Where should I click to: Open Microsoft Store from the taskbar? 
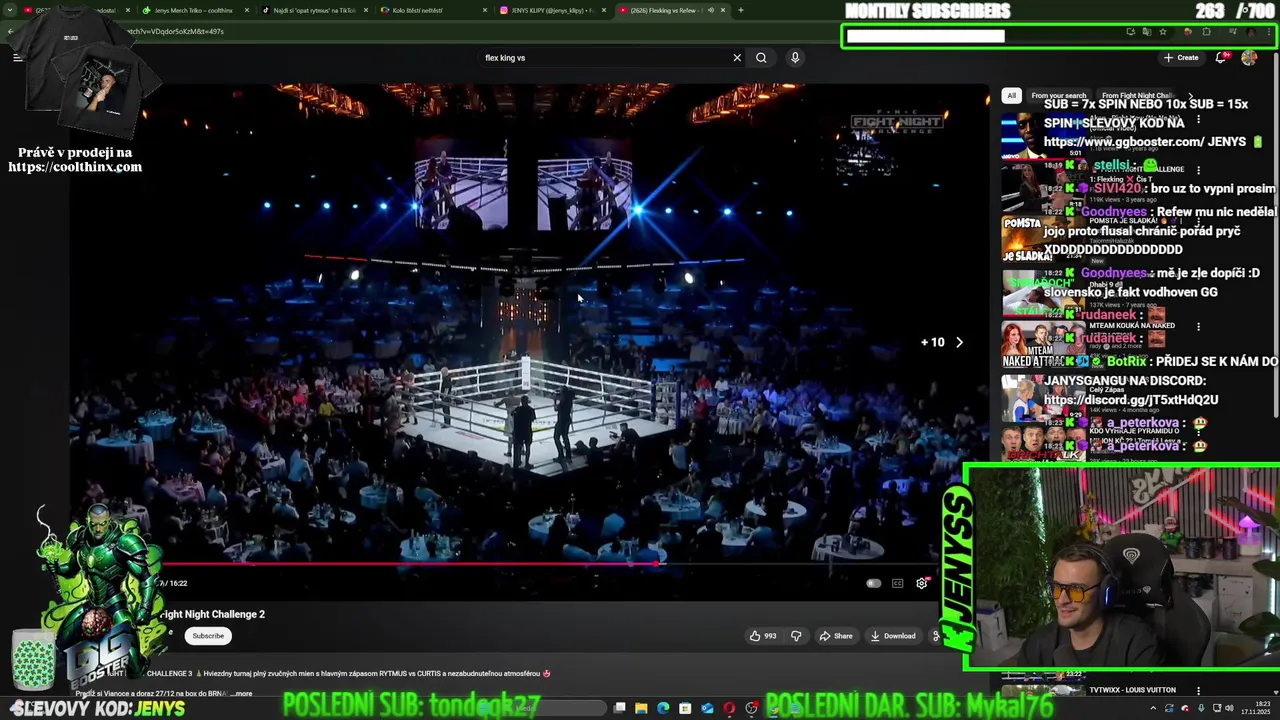tap(685, 708)
